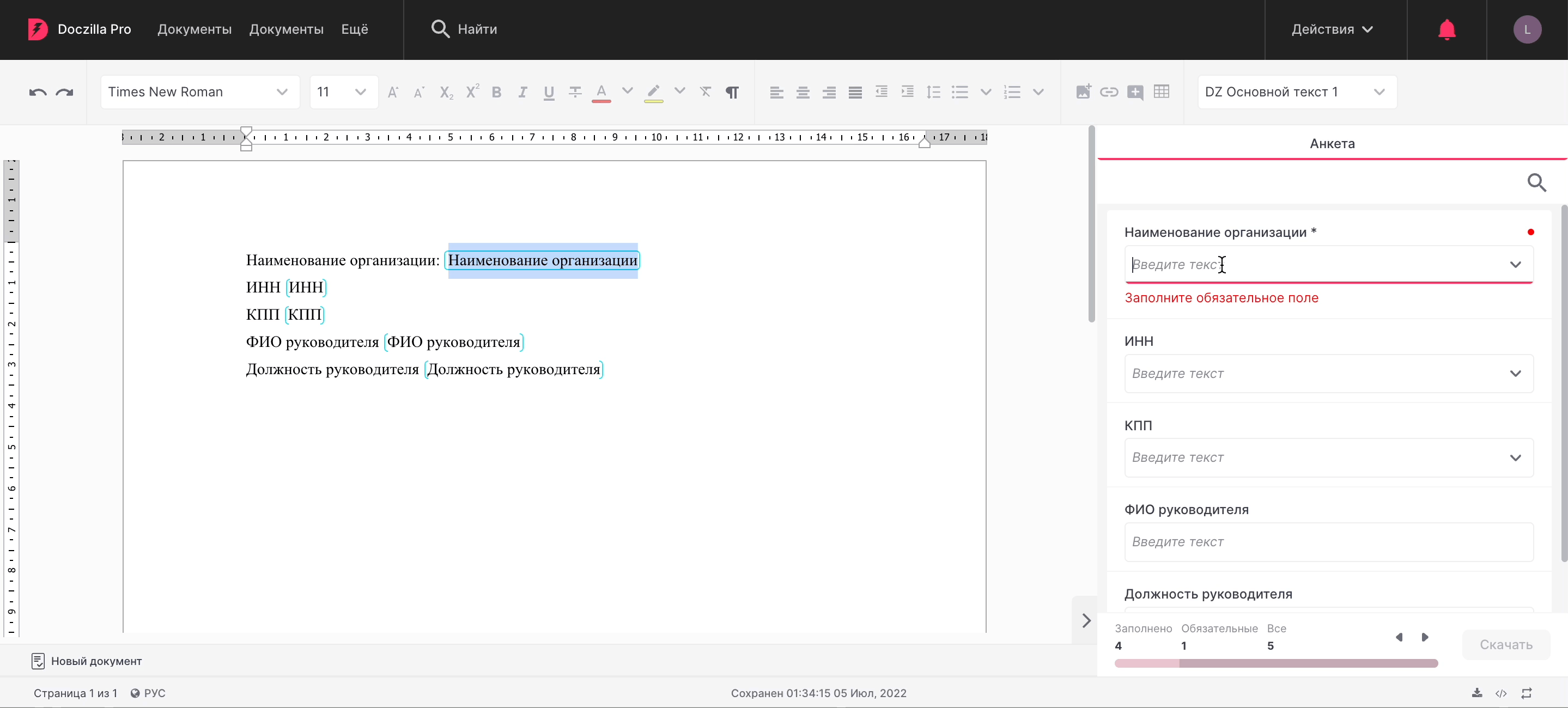Insert a table using grid icon

click(1162, 92)
